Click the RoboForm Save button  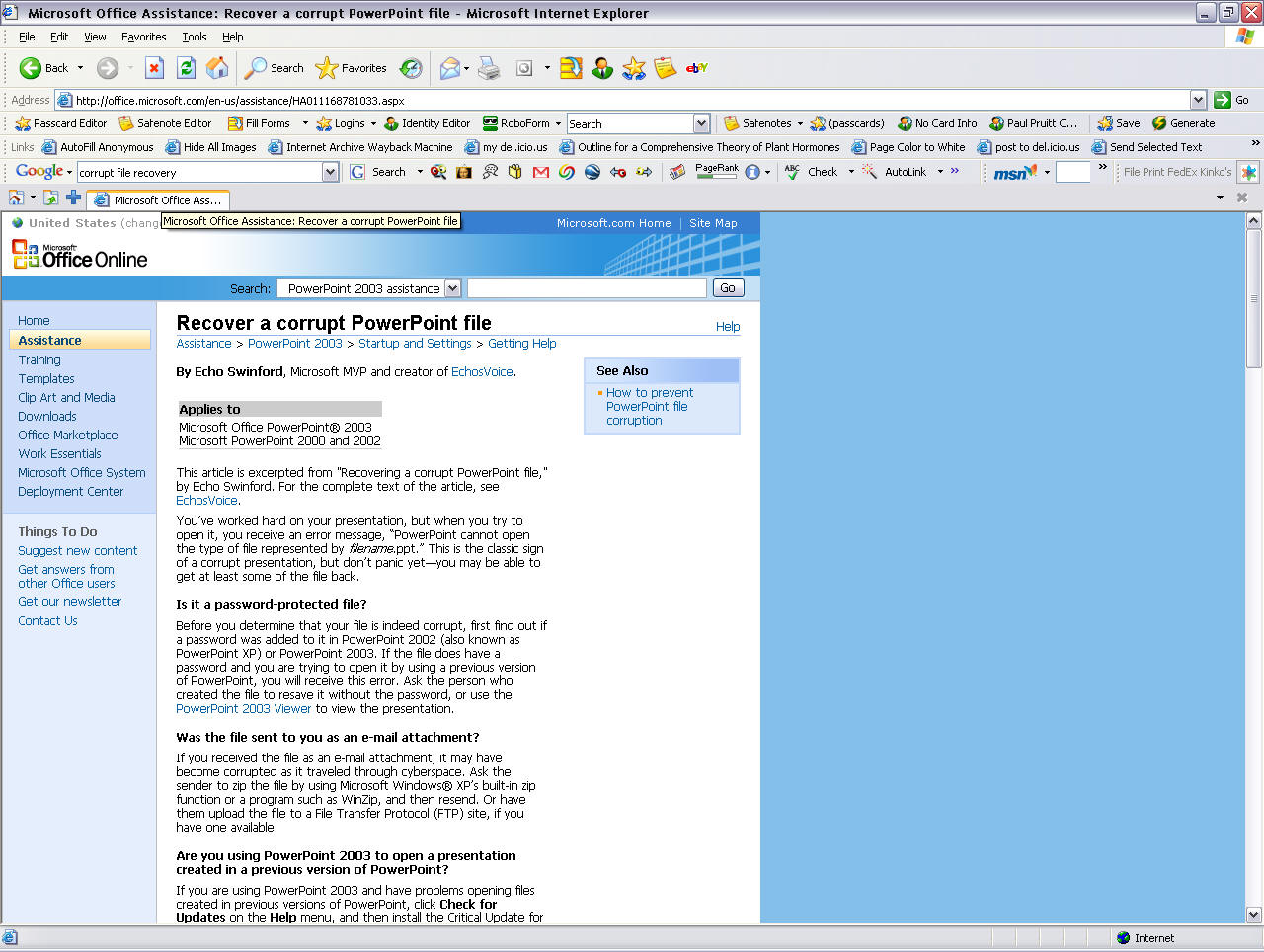(x=1118, y=123)
